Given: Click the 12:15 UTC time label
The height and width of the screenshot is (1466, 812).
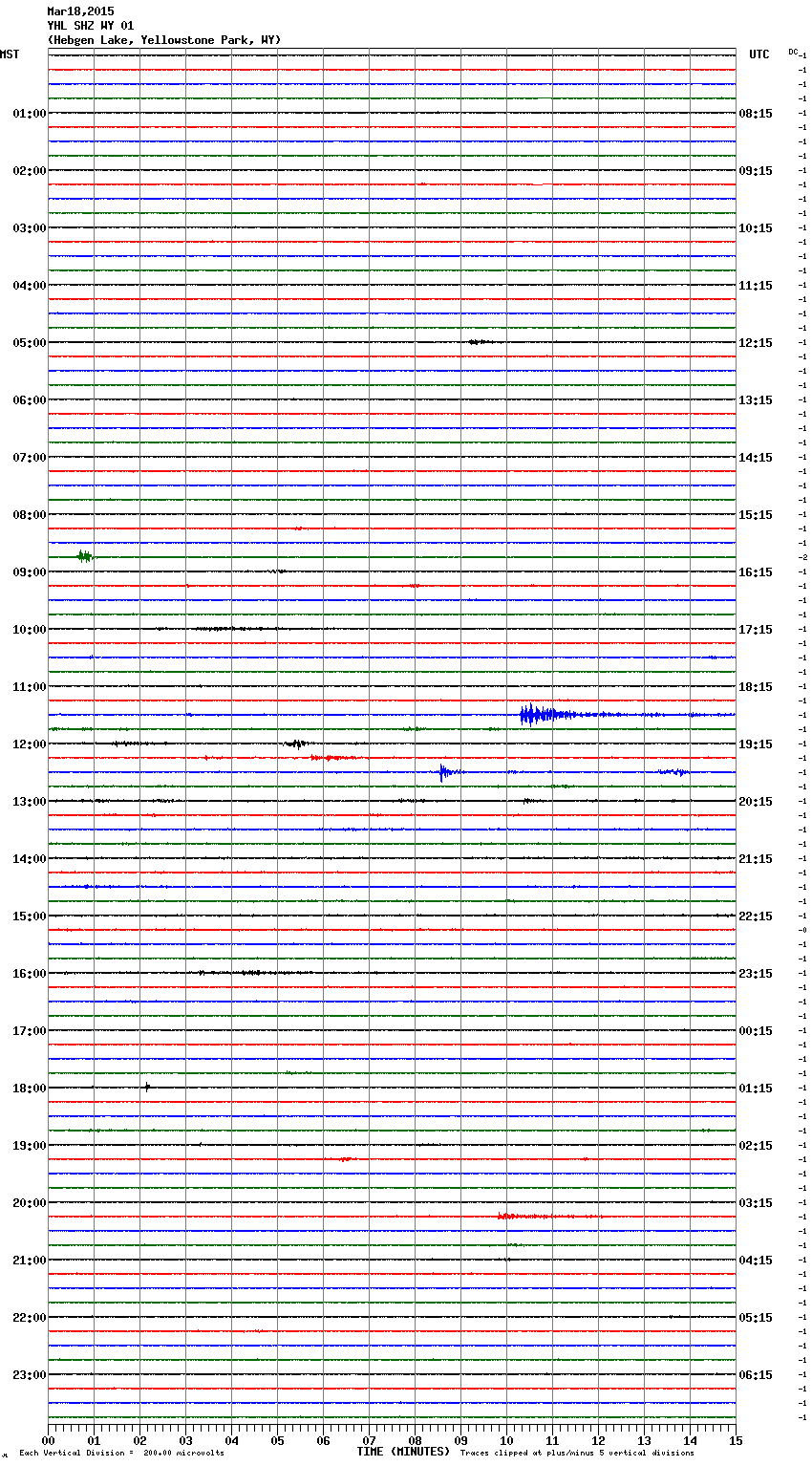Looking at the screenshot, I should [756, 343].
